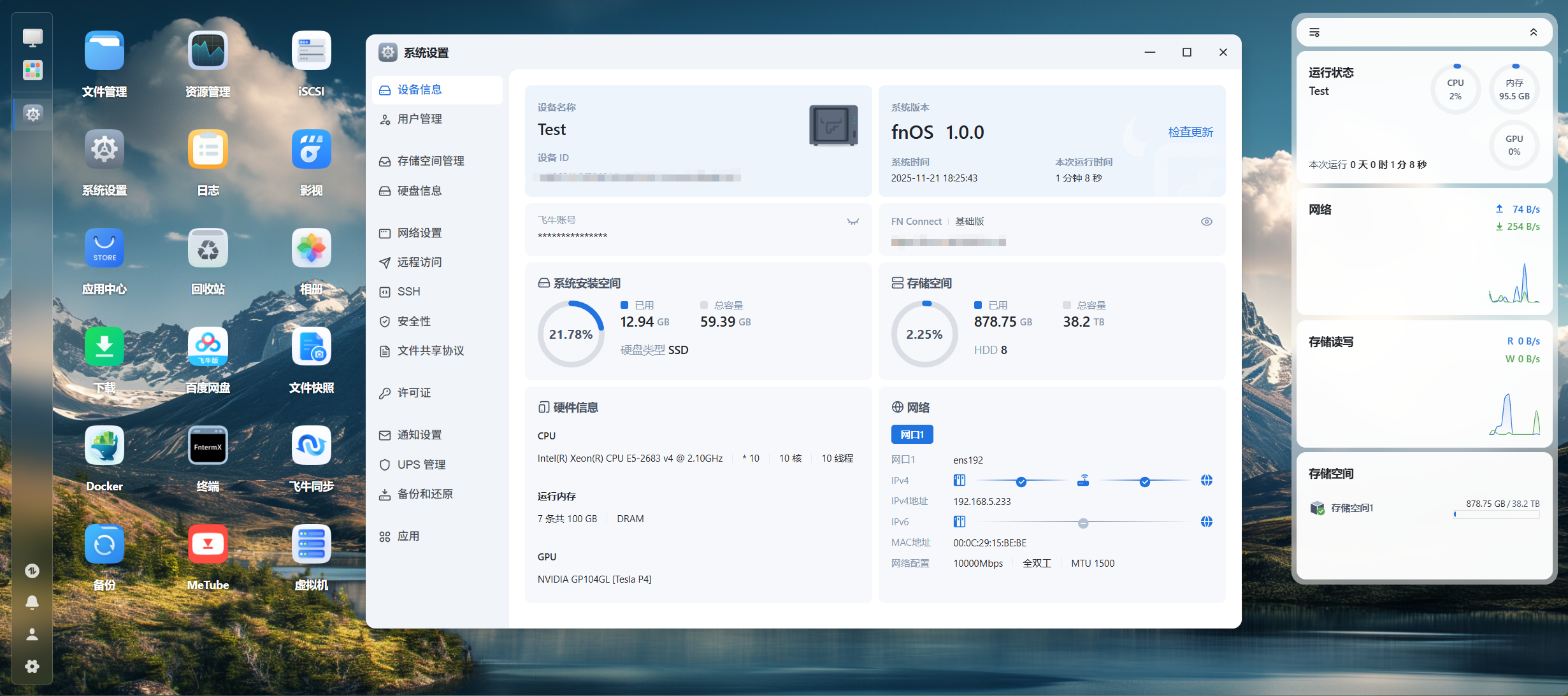Select 存储空间管理 in the sidebar
Viewport: 1568px width, 696px height.
tap(430, 161)
